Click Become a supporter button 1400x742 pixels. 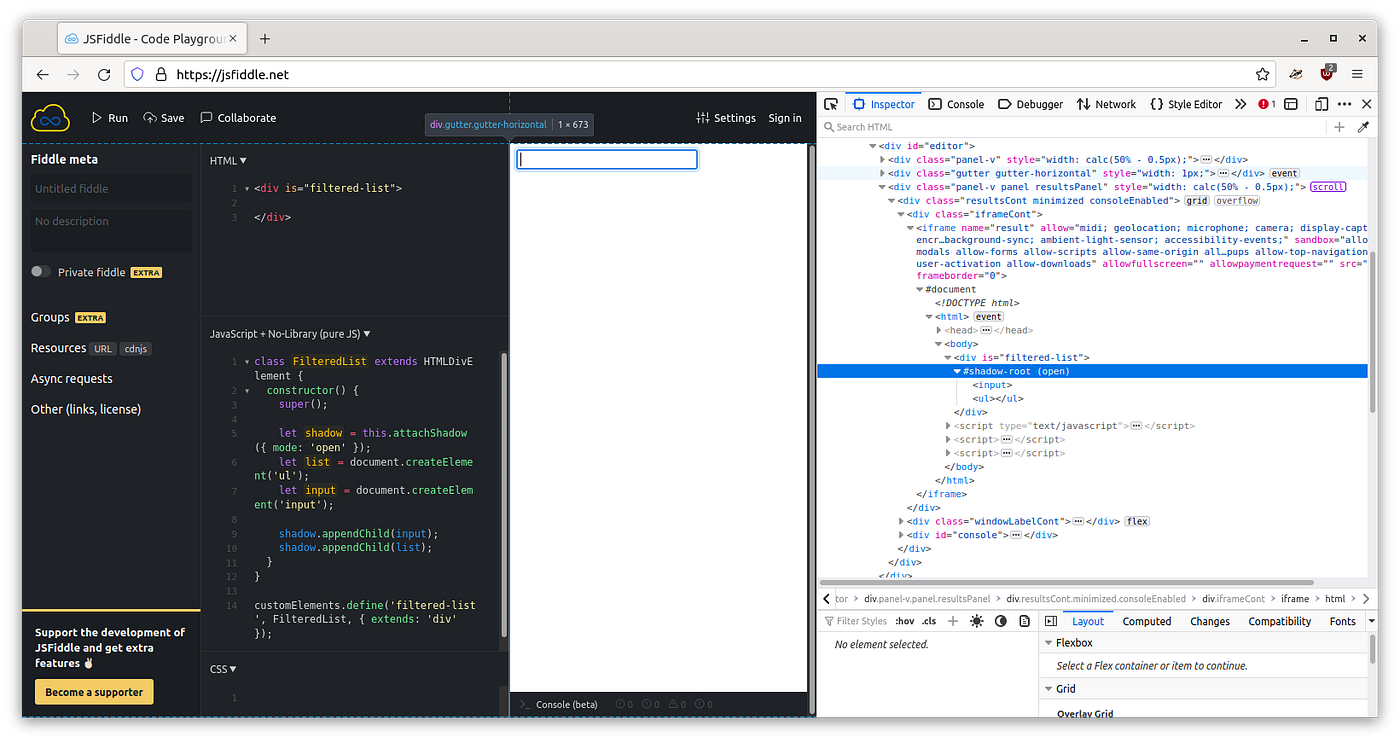pos(94,692)
